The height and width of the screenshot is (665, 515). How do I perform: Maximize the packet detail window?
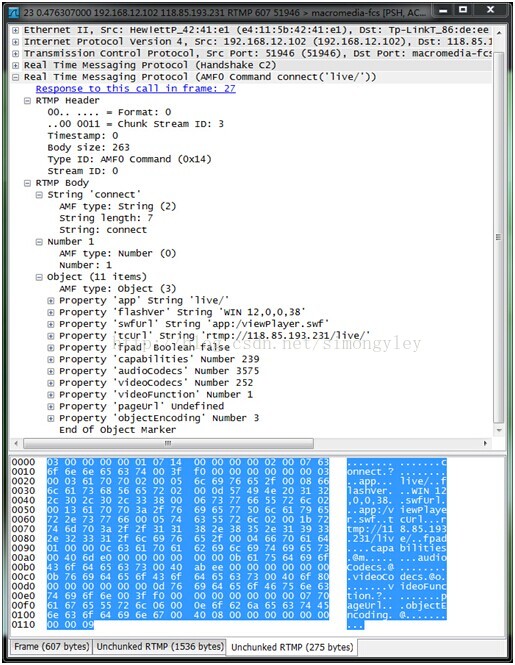(x=463, y=11)
